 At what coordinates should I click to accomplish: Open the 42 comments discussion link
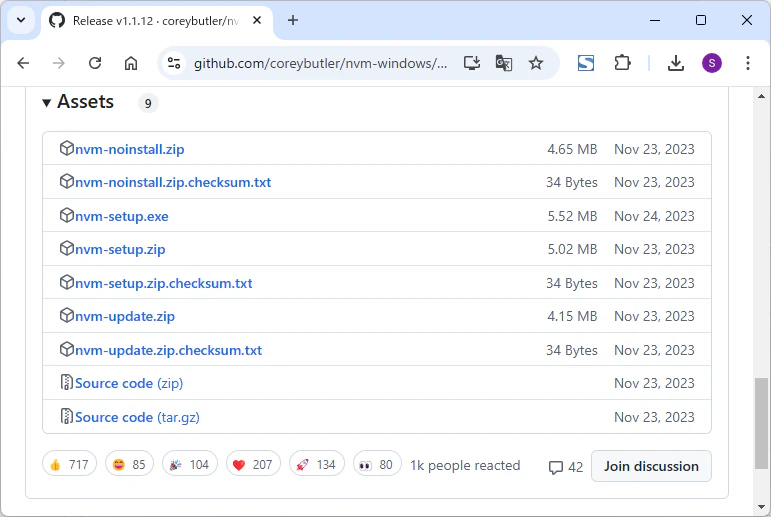tap(565, 467)
